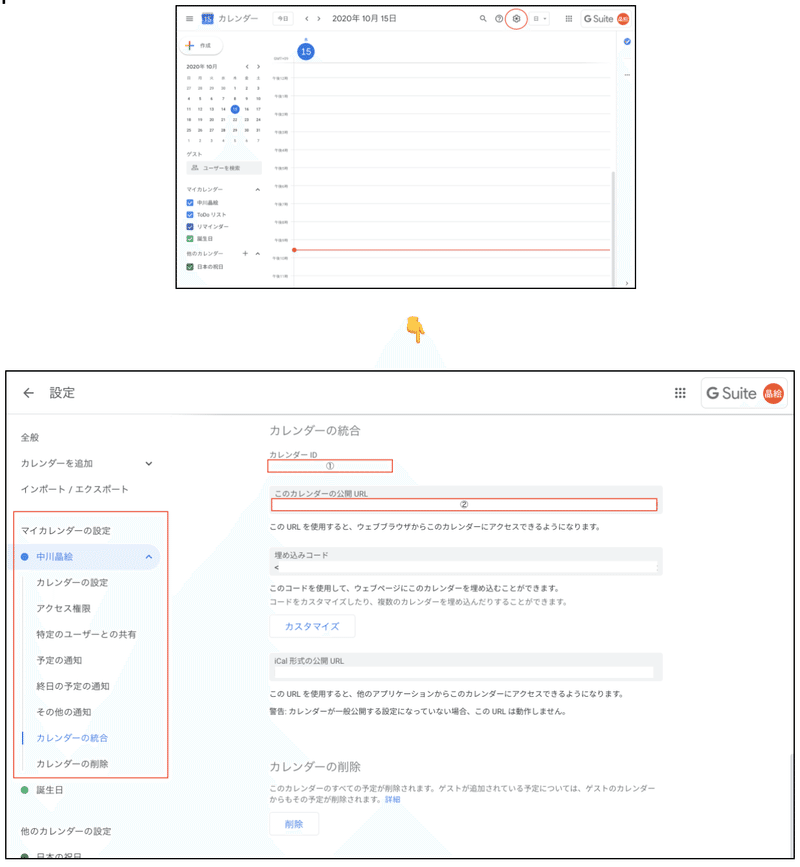Go to 予定の通知 subsection
The image size is (800, 867).
point(59,661)
